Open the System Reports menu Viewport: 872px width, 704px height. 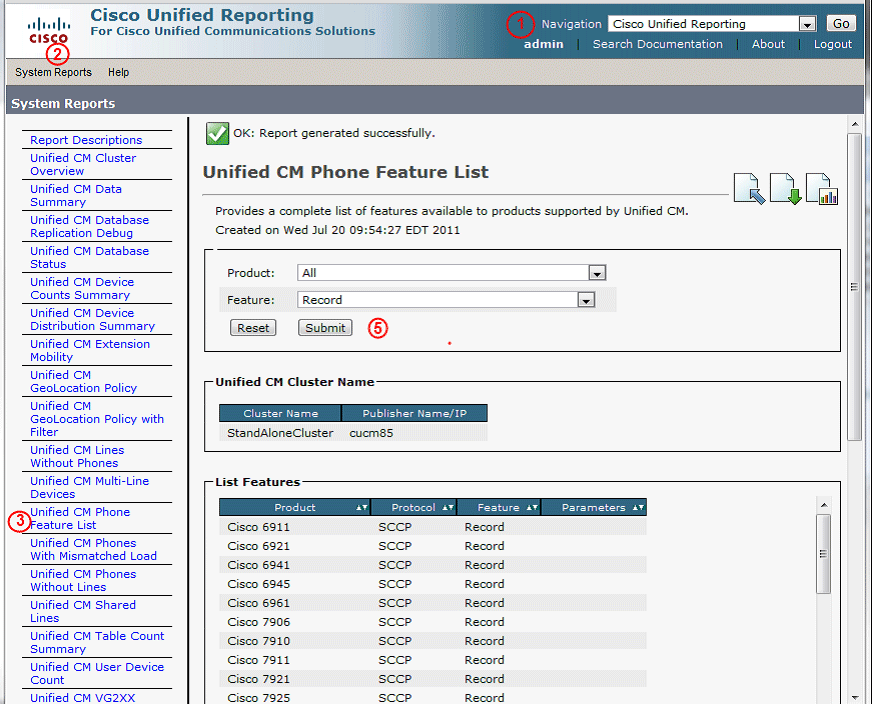(x=53, y=72)
